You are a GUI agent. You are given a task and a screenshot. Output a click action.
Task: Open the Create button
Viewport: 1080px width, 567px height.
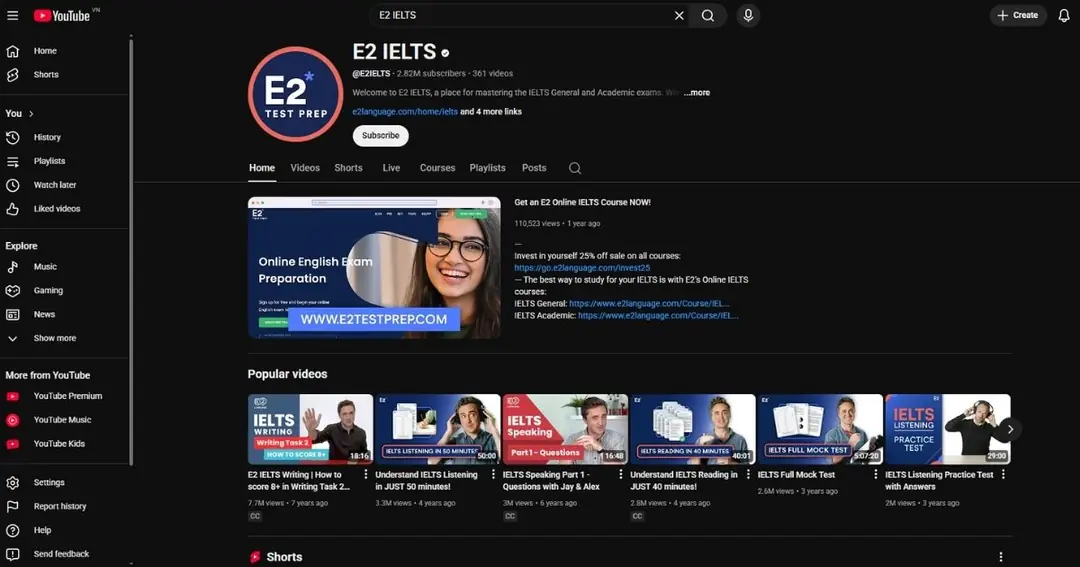click(x=1018, y=15)
